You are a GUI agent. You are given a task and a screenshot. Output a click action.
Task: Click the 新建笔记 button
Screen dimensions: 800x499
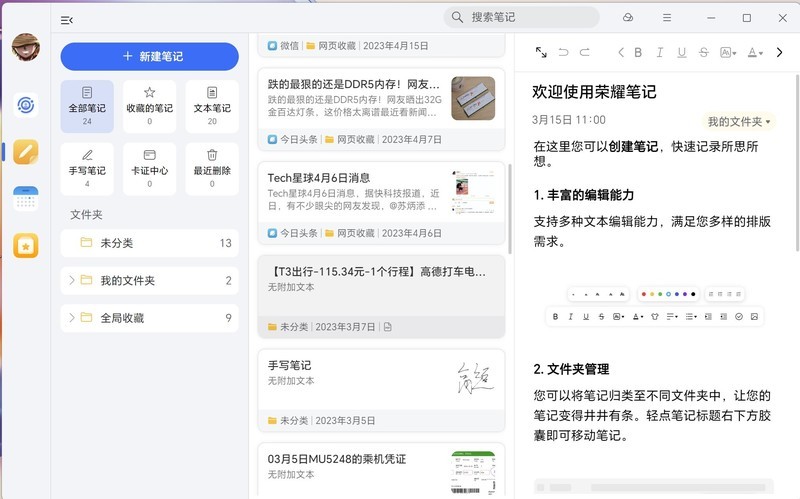tap(149, 56)
